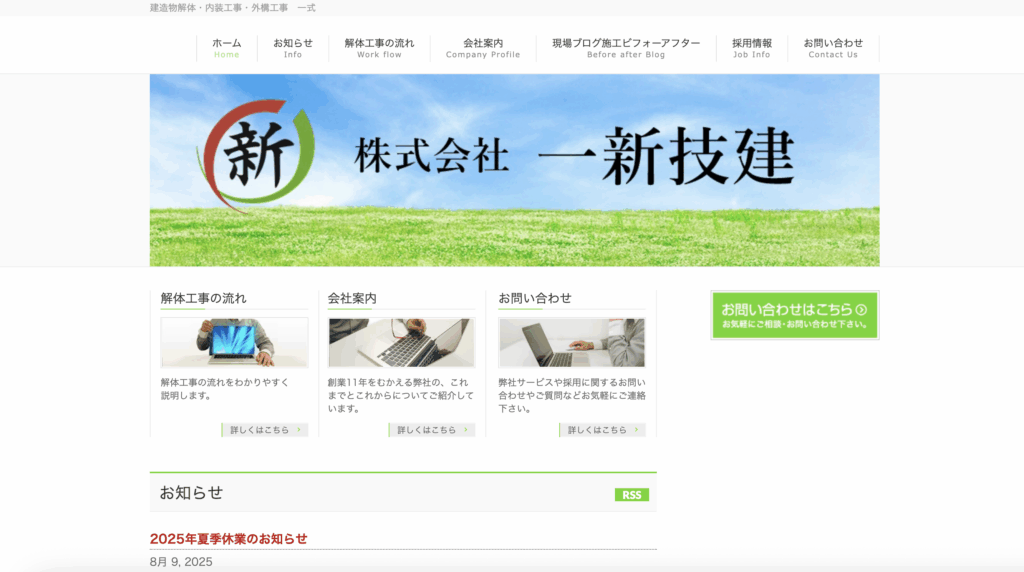The image size is (1024, 572).
Task: Click the tagline 建造物解体・内装工事・外構工事 一式
Action: 232,8
